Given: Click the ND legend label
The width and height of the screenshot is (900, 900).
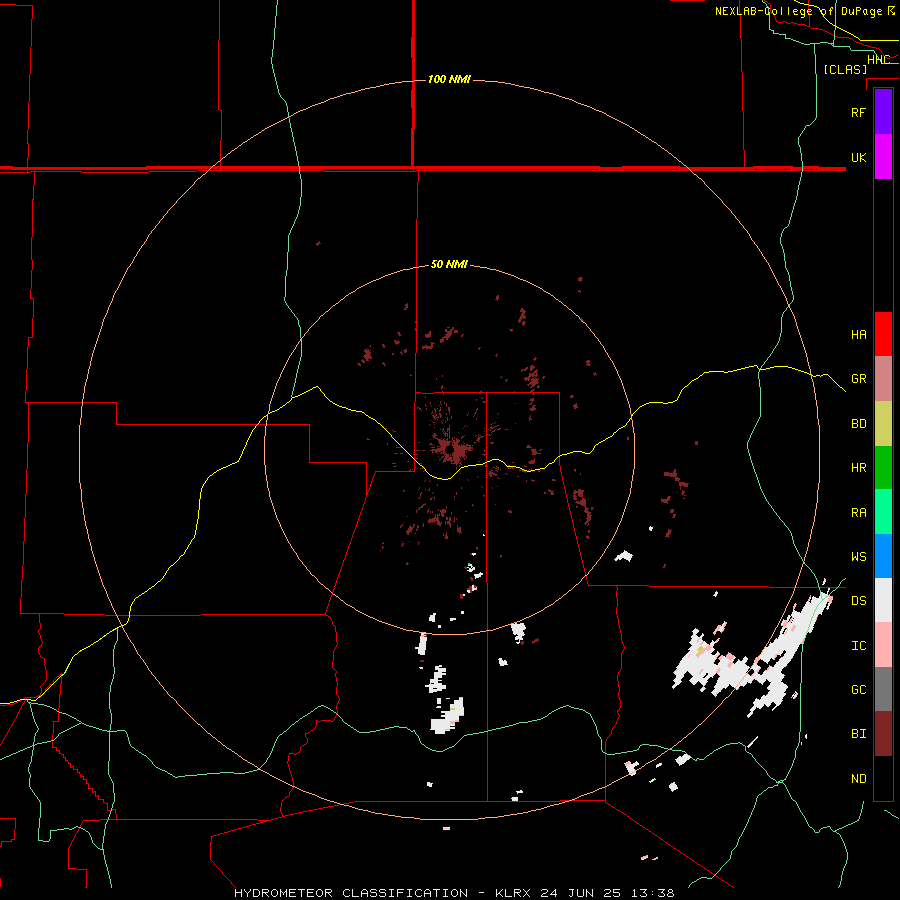Looking at the screenshot, I should 858,779.
